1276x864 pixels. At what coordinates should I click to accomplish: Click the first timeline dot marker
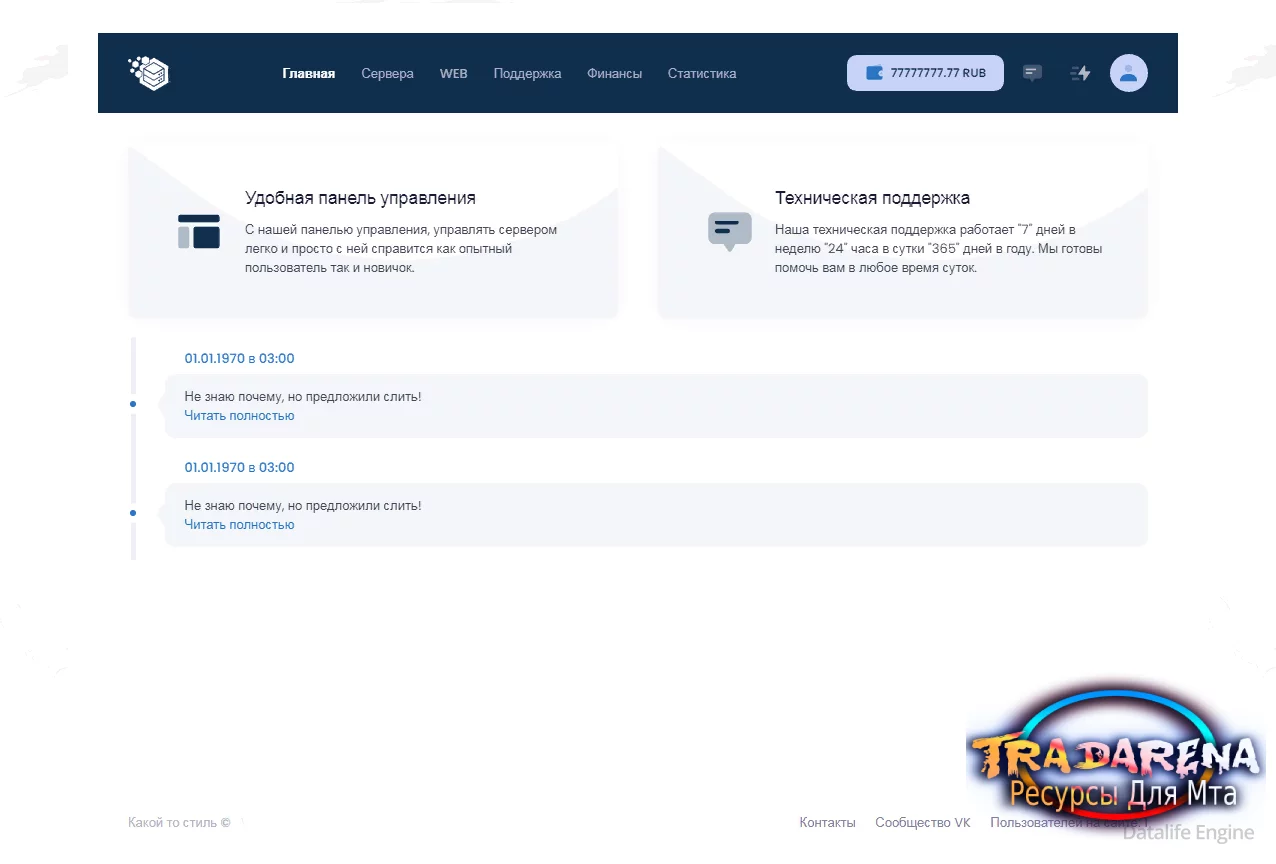click(133, 404)
